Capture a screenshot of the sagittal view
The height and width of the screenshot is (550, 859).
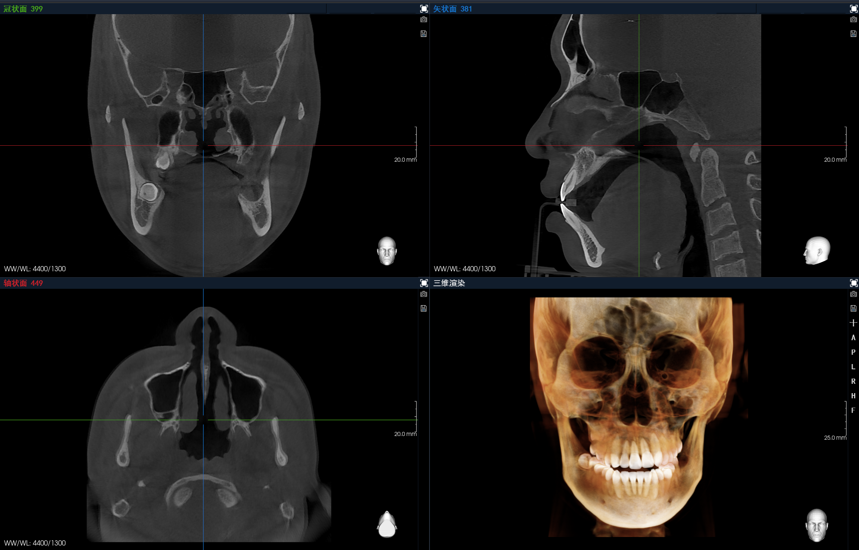tap(853, 20)
